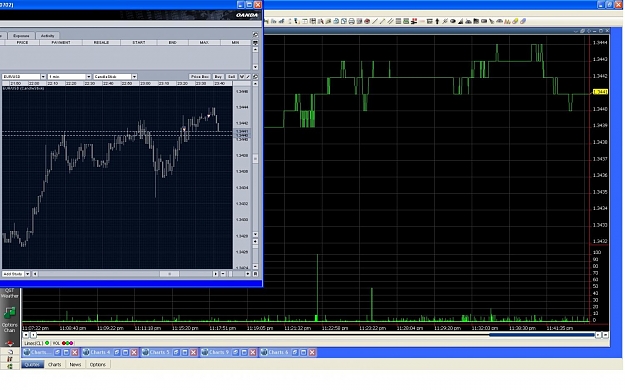Sort the table by START column
Viewport: 625px width, 390px height.
click(x=139, y=42)
